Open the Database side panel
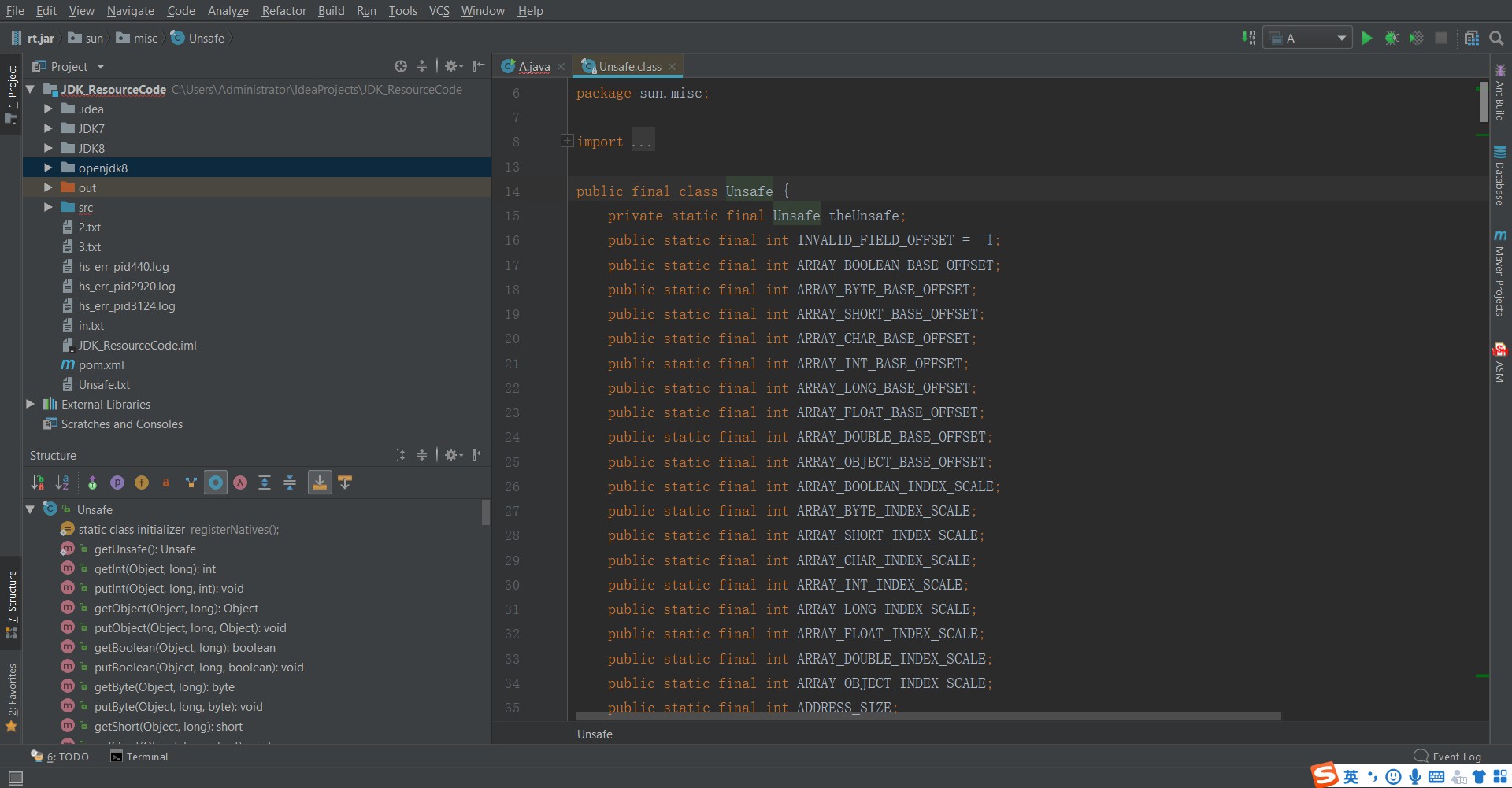The height and width of the screenshot is (788, 1512). 1500,175
